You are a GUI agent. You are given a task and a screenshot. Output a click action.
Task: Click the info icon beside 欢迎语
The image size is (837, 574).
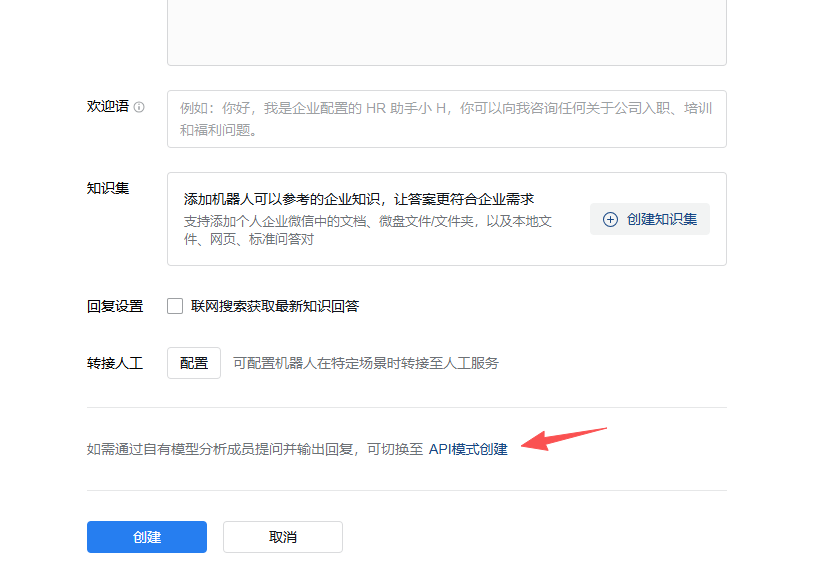click(x=139, y=107)
